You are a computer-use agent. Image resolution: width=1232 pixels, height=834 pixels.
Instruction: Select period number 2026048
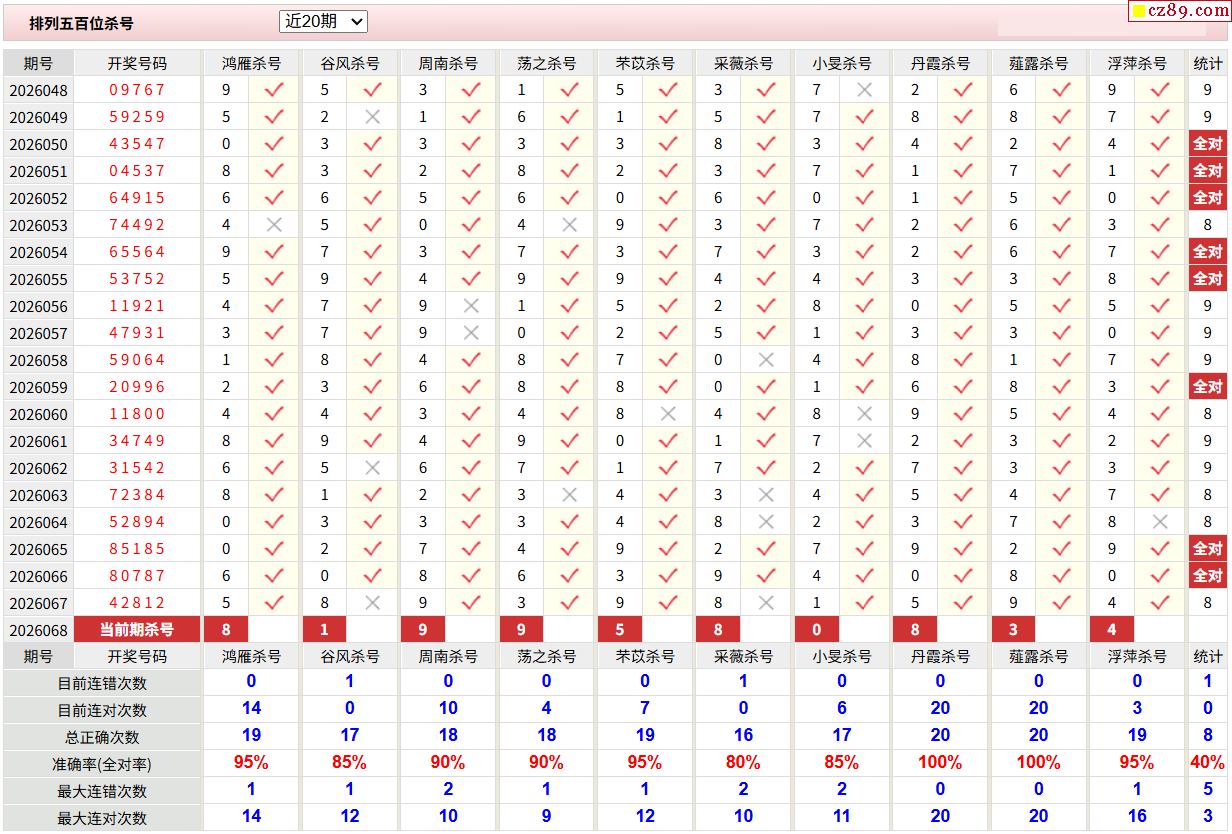coord(38,90)
